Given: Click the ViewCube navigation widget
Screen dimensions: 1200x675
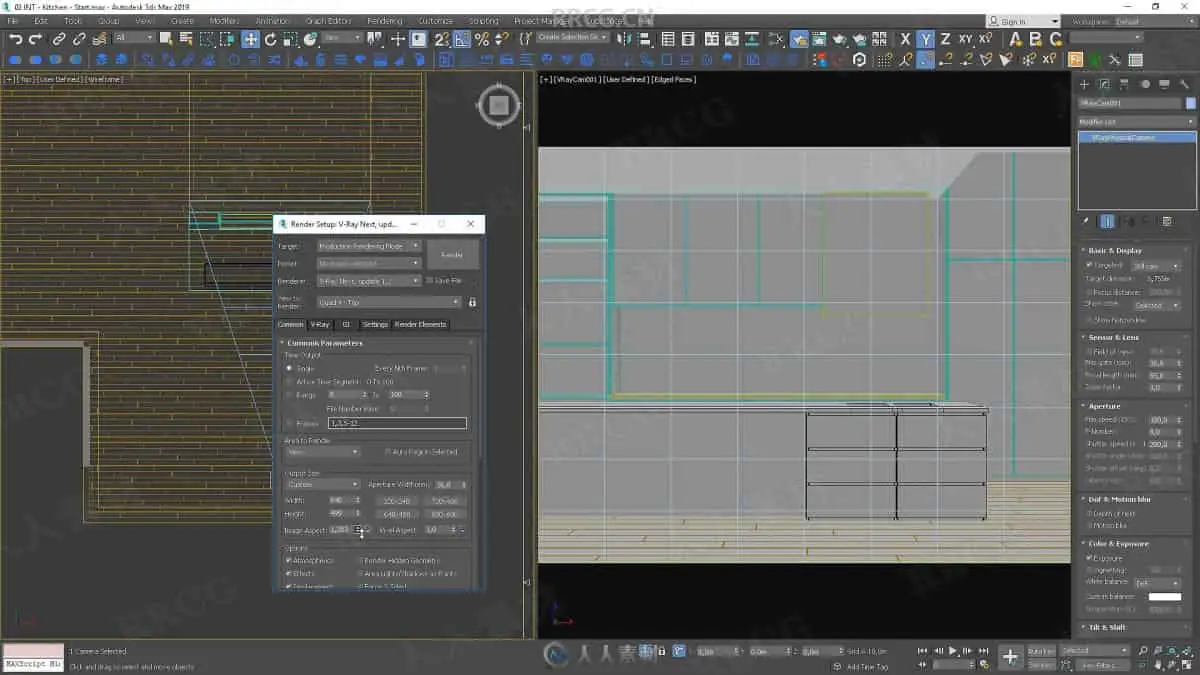Looking at the screenshot, I should 499,106.
